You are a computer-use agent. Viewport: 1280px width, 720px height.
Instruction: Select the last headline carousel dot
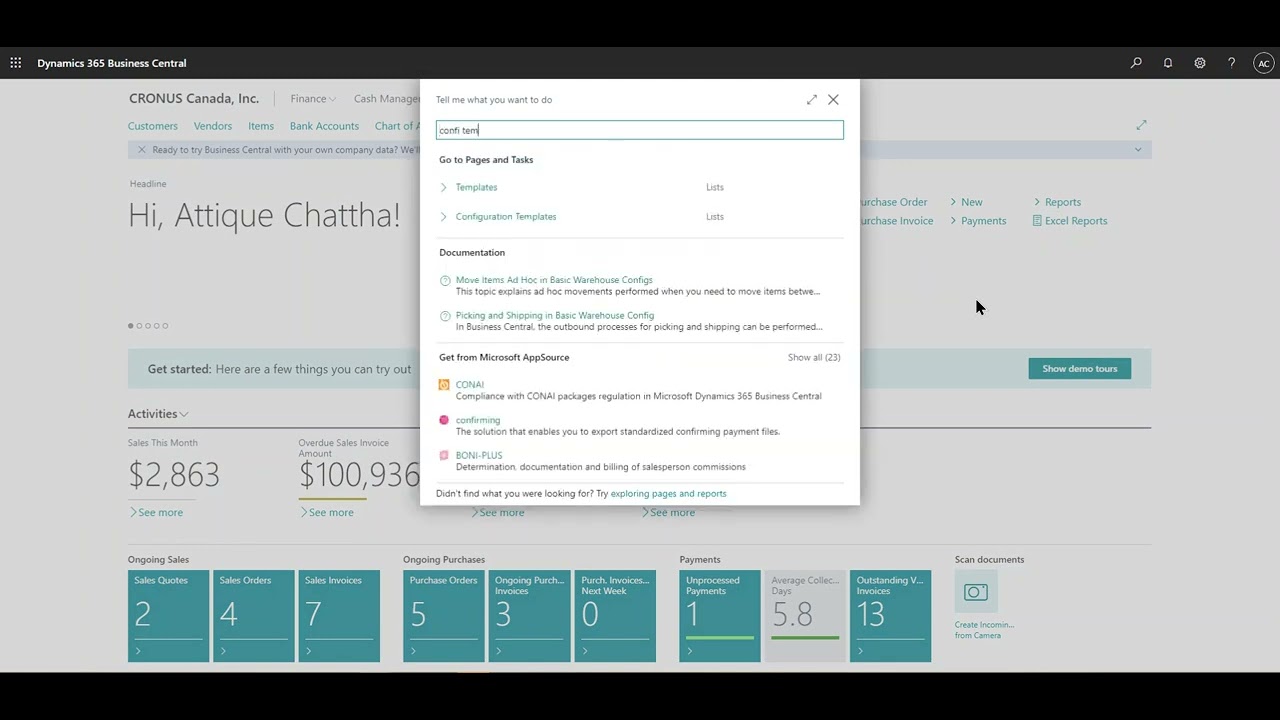(x=165, y=326)
